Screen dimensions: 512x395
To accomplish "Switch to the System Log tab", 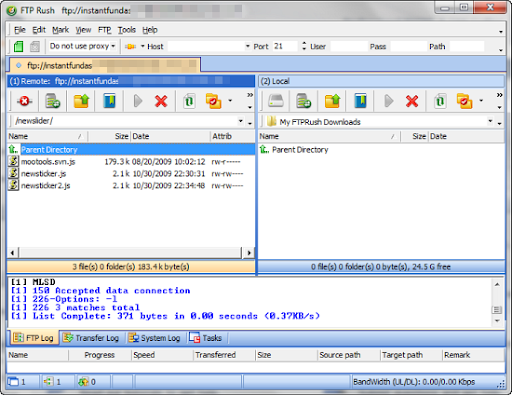I will 155,338.
